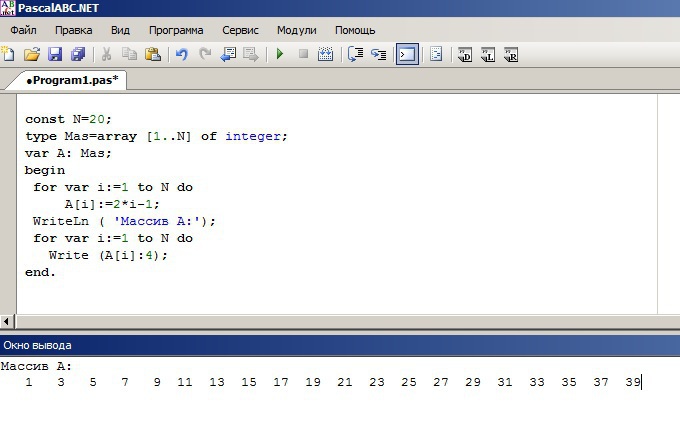This screenshot has height=422, width=680.
Task: Click 'Mas=array' in the type line
Action: pyautogui.click(x=101, y=136)
